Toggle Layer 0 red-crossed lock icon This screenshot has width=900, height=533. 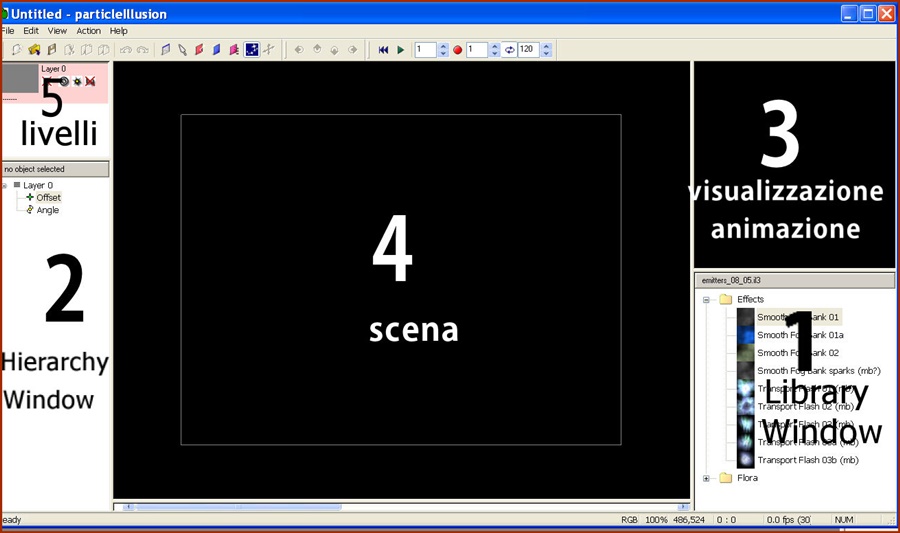point(90,81)
